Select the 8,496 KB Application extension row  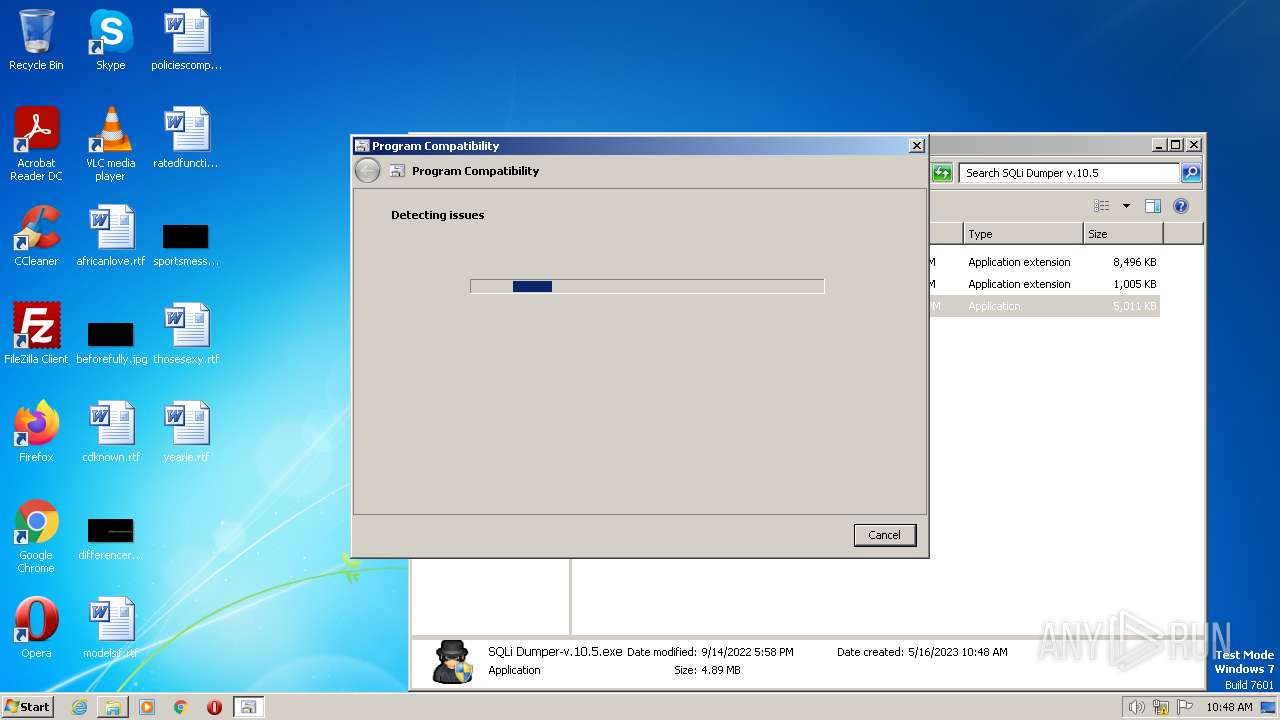click(1044, 262)
